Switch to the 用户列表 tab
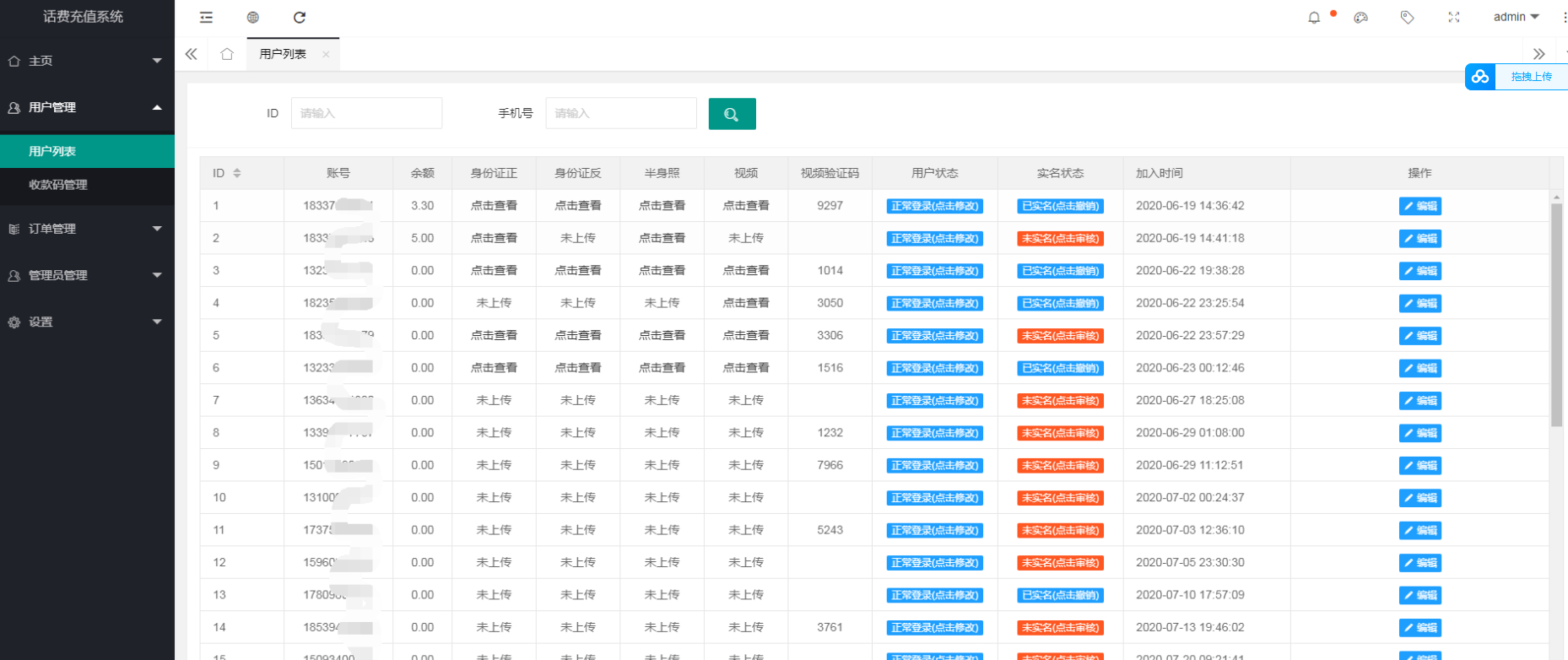The image size is (1568, 660). [x=283, y=54]
